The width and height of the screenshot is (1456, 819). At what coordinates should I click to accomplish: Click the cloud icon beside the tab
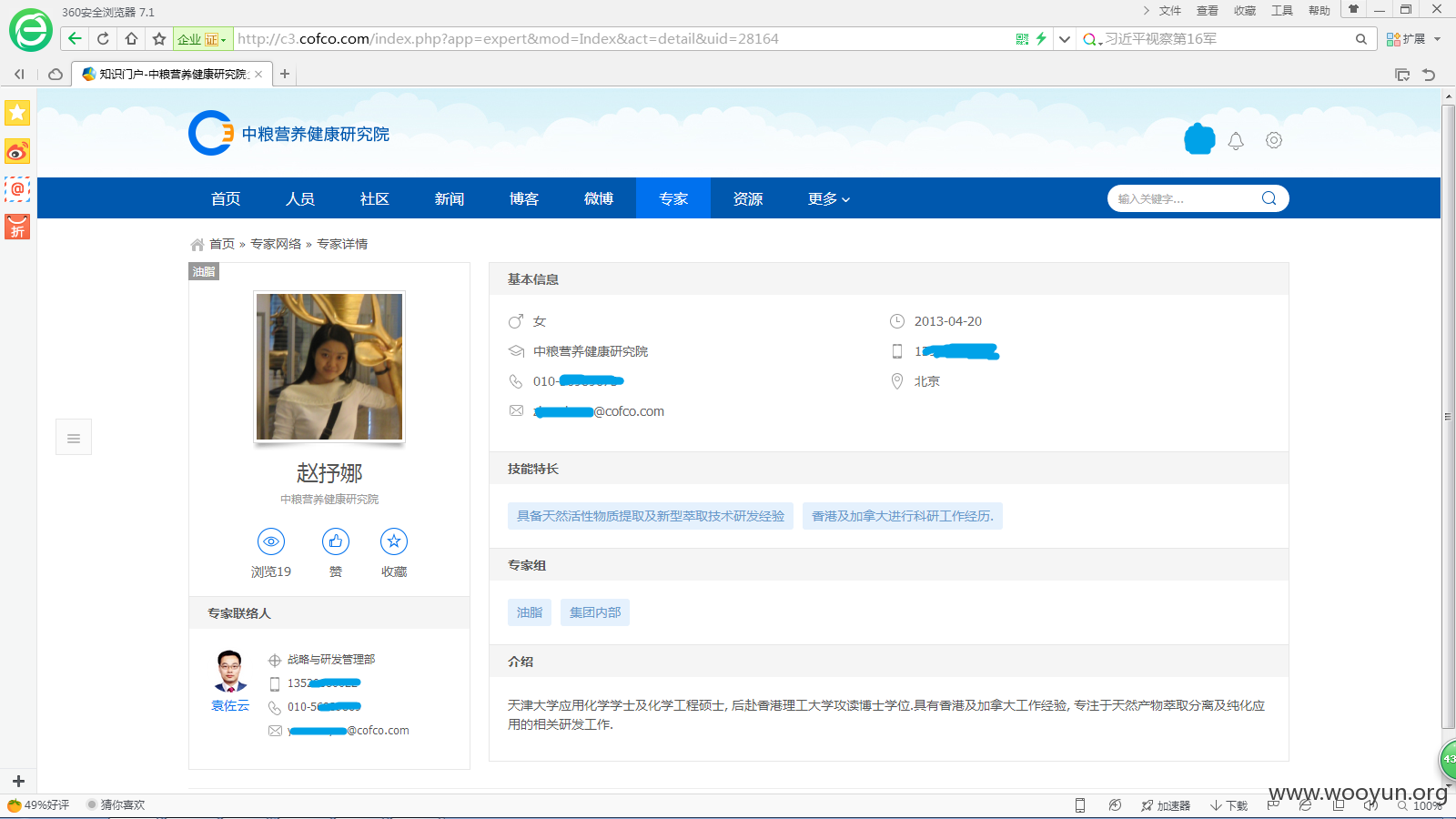pos(56,75)
